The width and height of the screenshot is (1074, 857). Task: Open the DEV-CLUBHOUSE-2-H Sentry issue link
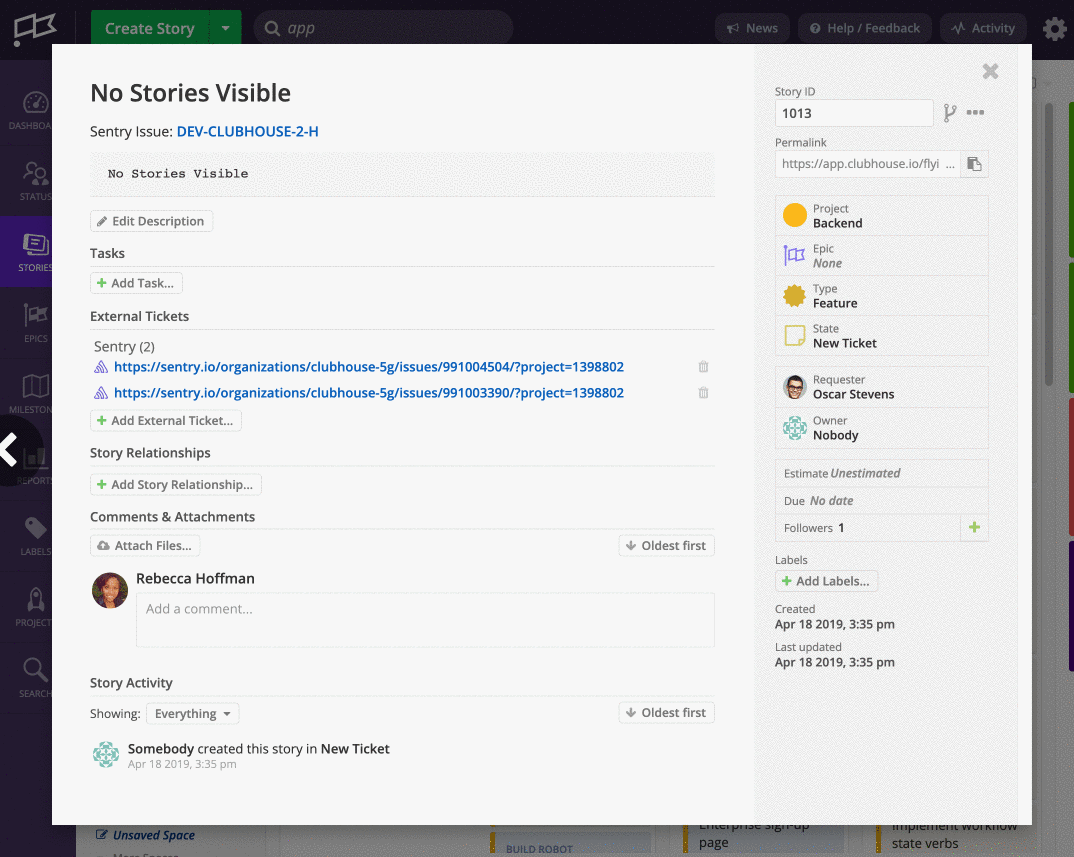tap(247, 131)
